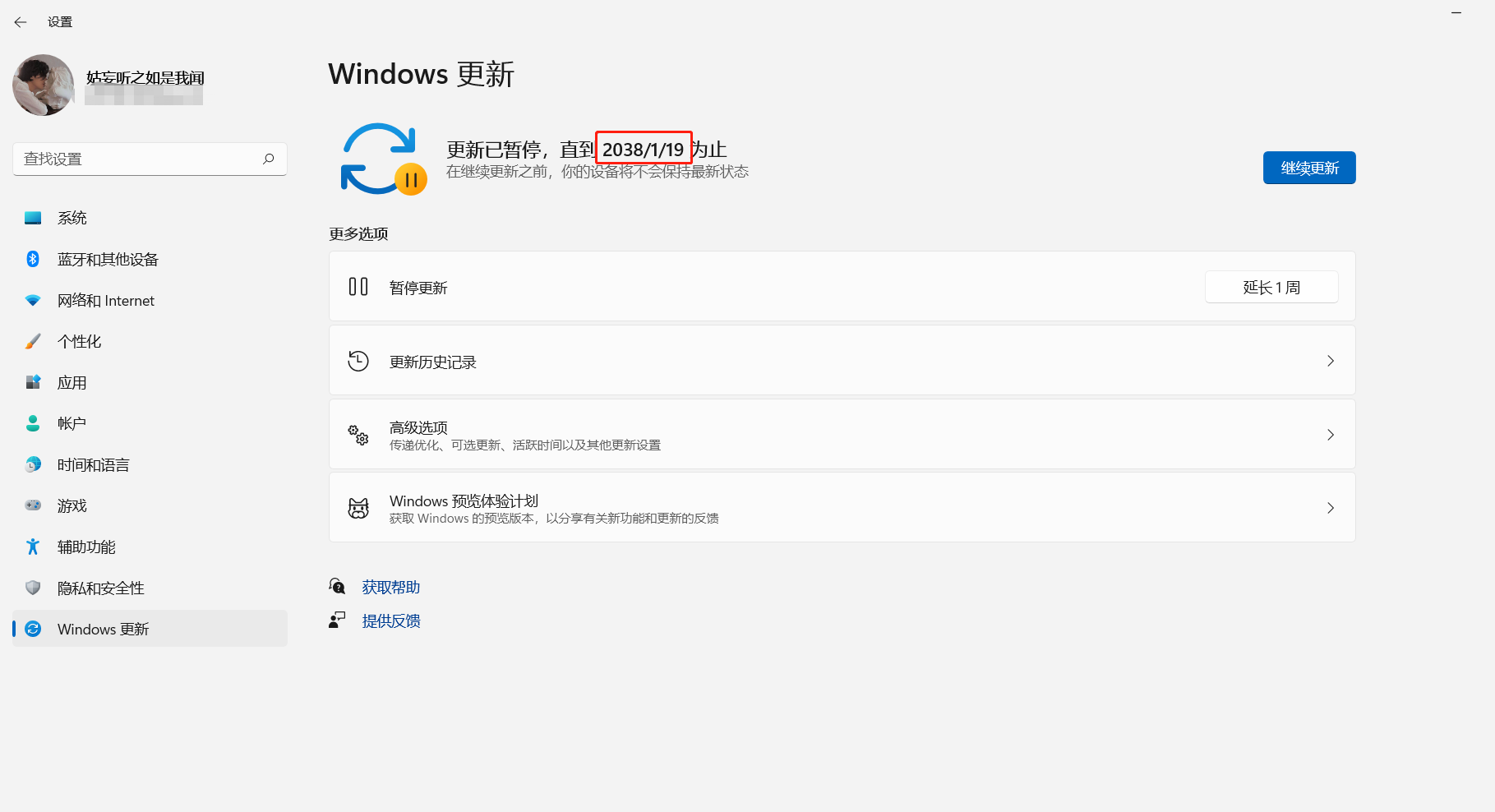Click the 姑妄听之如是我闻 account name

(145, 77)
